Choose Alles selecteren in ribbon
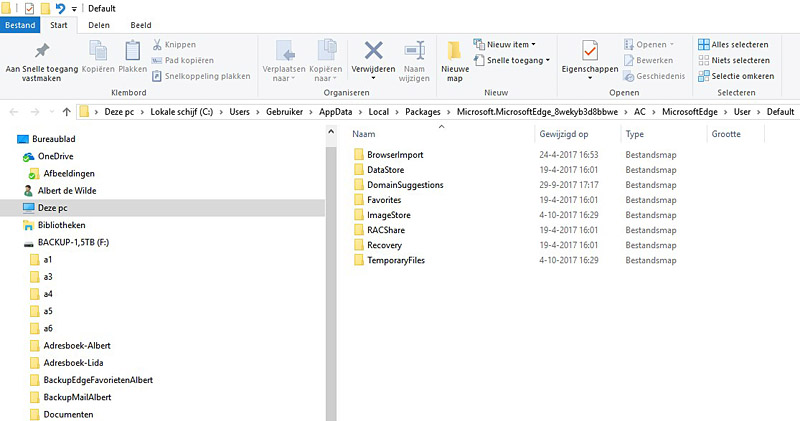Screen dimensions: 800x421 733,44
